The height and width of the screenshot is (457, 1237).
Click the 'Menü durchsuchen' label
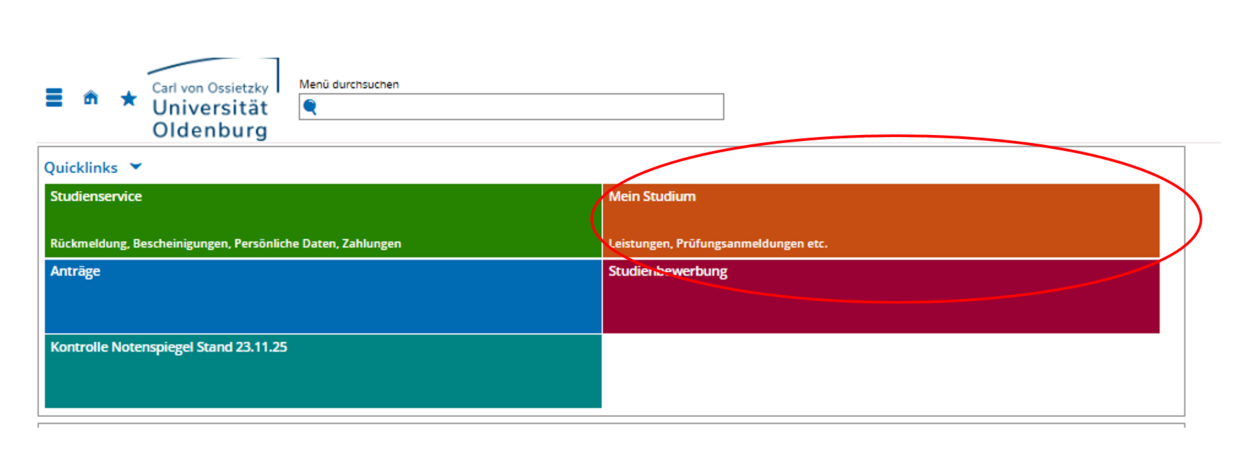tap(349, 84)
